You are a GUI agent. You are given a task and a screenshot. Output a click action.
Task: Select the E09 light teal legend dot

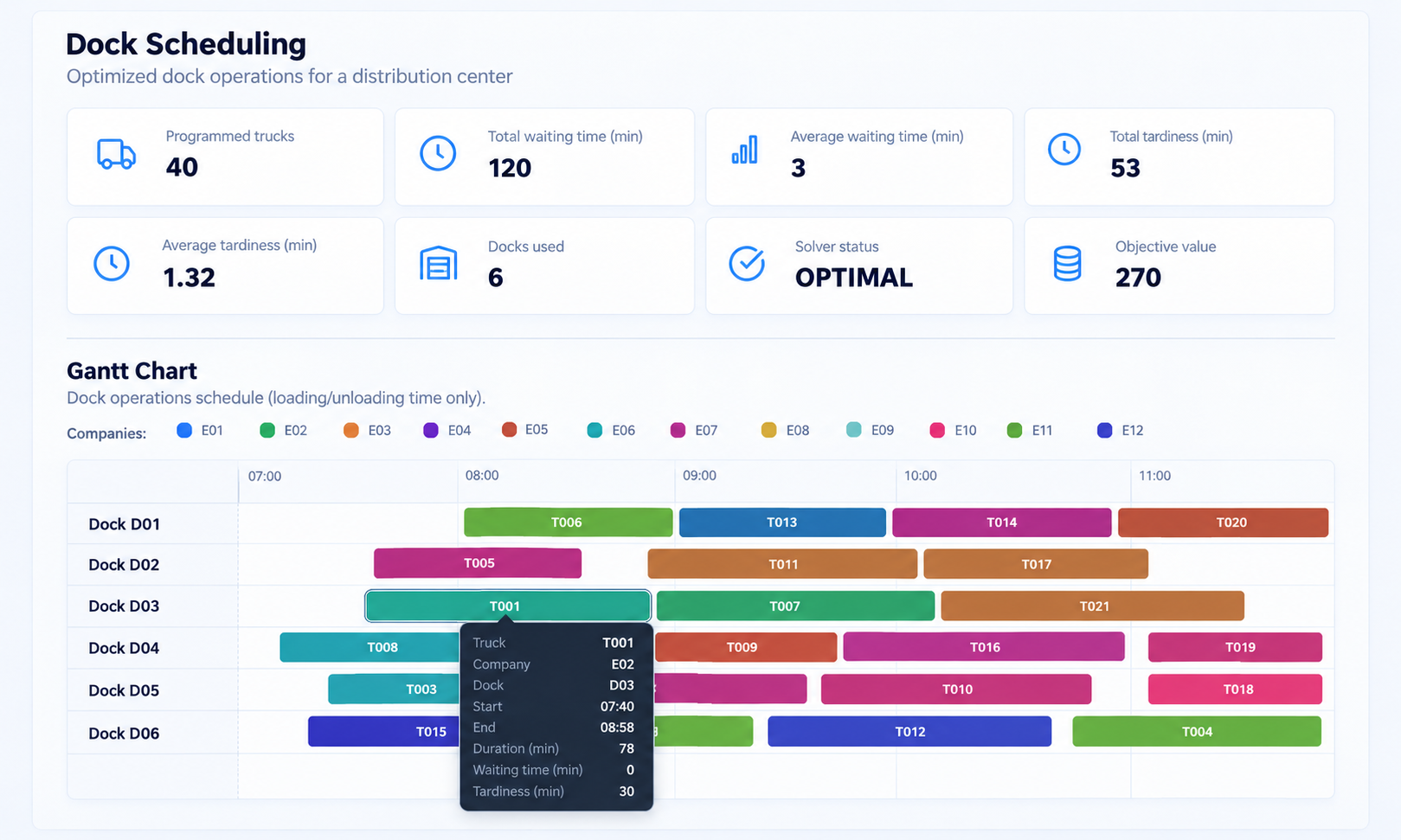tap(854, 429)
